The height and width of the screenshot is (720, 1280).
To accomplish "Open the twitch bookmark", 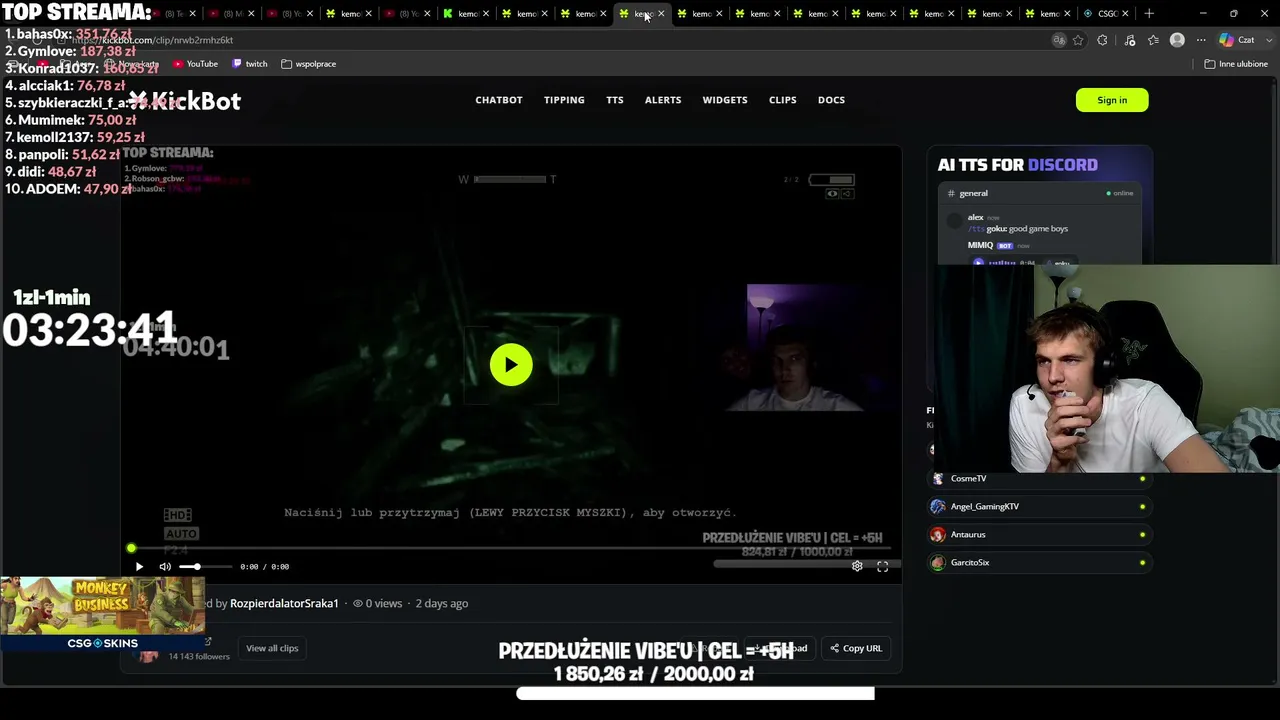I will (250, 64).
